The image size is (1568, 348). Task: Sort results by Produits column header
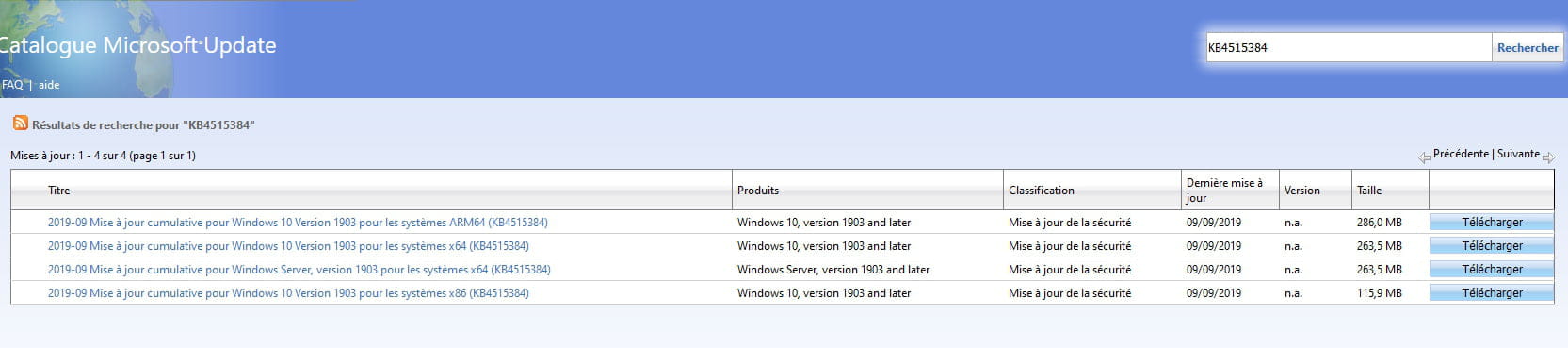coord(758,191)
